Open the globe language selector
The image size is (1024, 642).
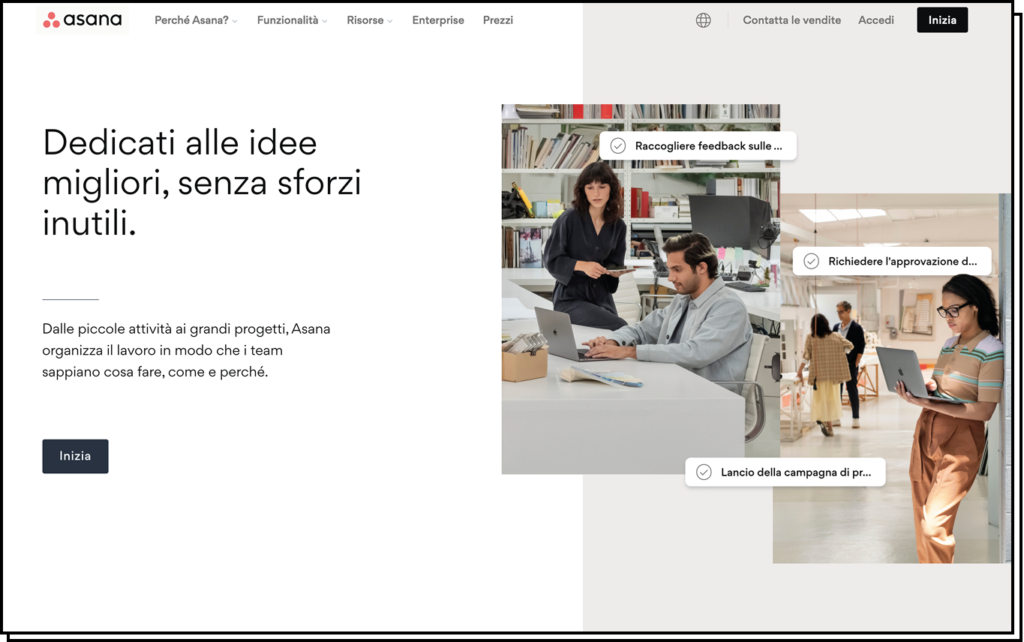click(x=703, y=20)
